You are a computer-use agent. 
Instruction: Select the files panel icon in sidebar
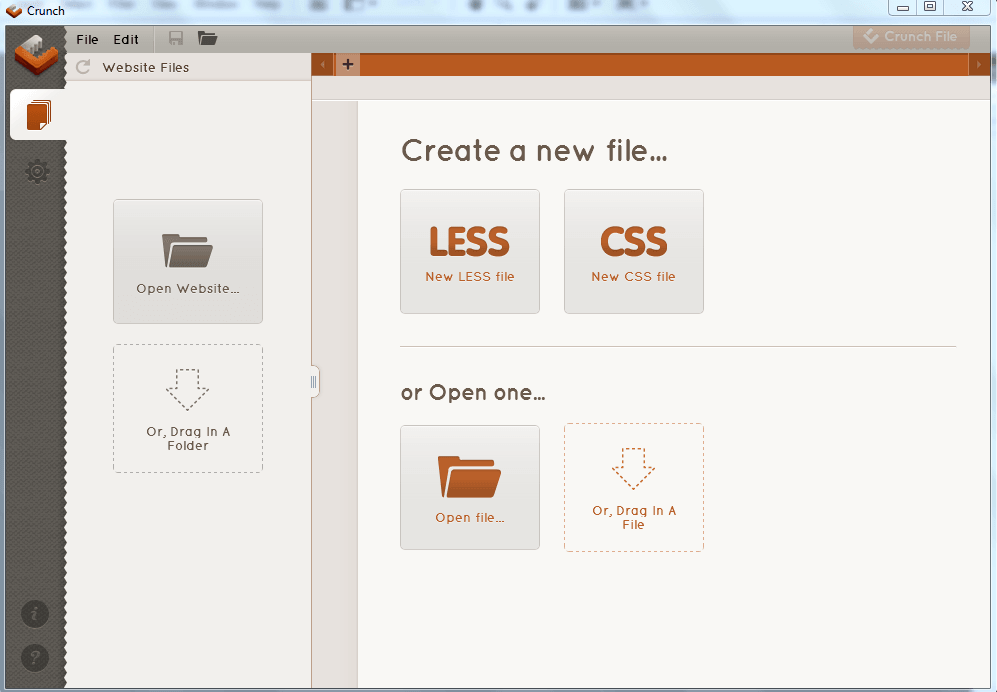coord(37,115)
